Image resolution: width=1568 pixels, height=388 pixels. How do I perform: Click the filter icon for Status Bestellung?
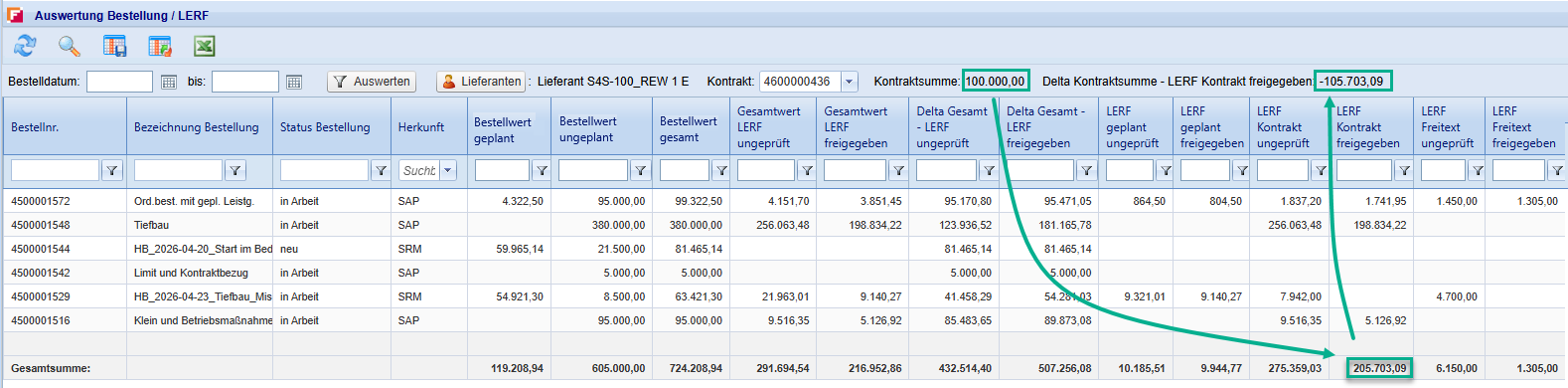[x=380, y=170]
